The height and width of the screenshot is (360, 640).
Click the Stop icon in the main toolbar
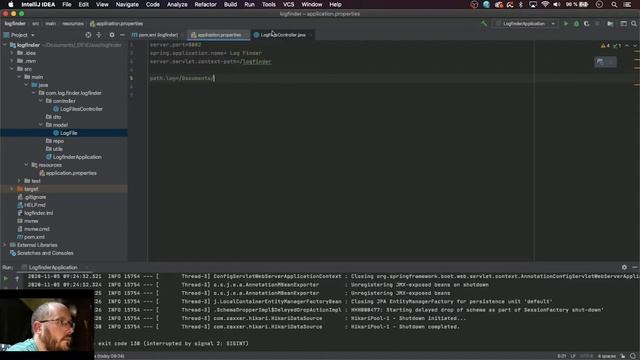coord(597,24)
